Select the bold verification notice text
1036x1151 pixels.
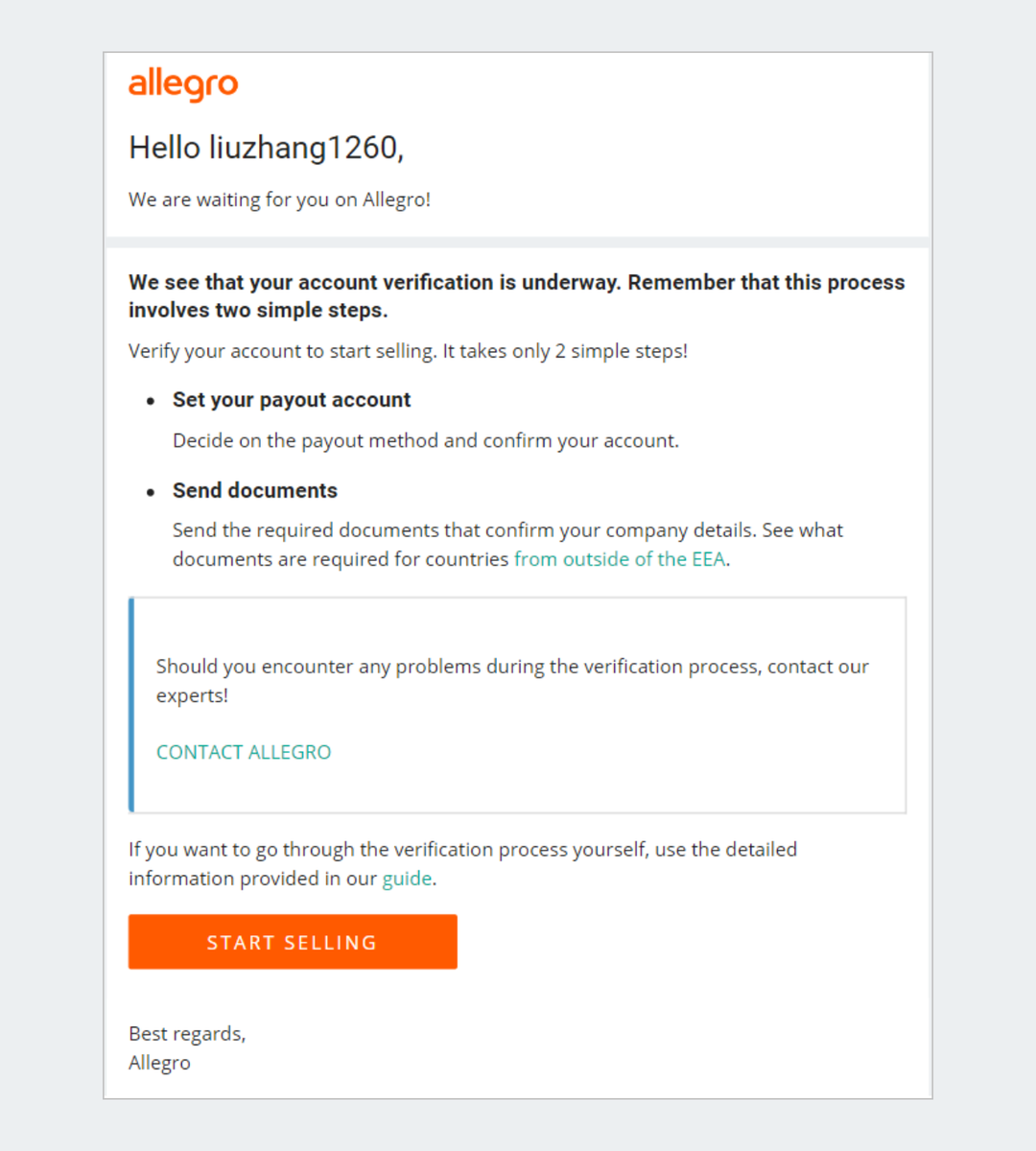pyautogui.click(x=517, y=295)
